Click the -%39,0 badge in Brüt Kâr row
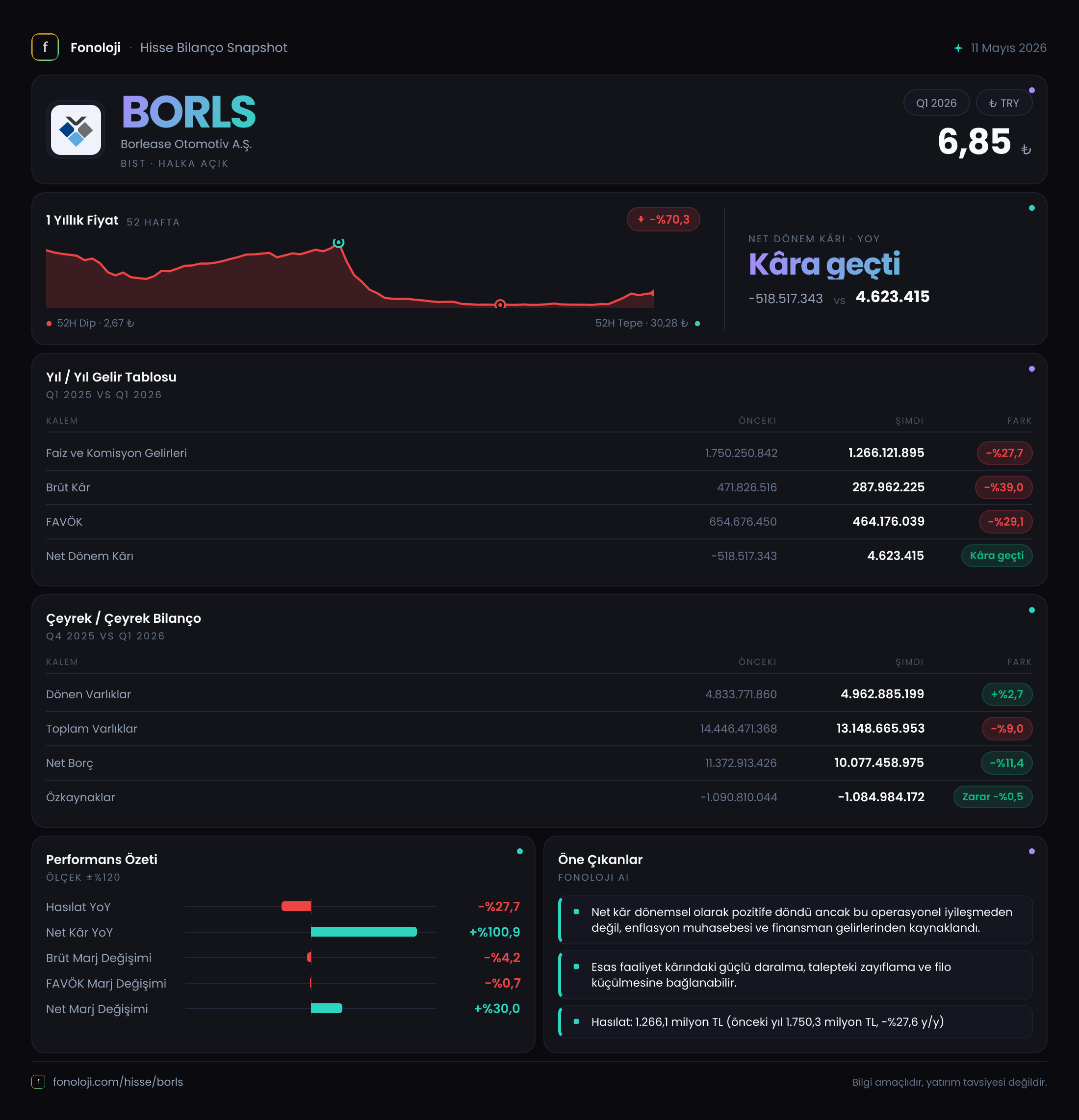Viewport: 1079px width, 1120px height. 1003,487
